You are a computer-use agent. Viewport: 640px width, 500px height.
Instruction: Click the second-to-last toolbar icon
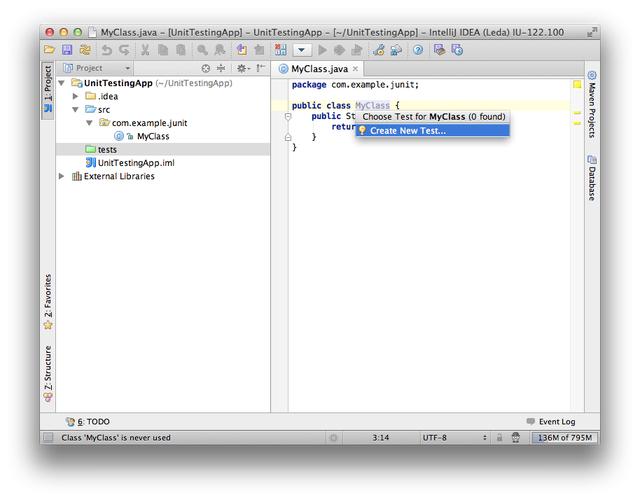tap(439, 50)
